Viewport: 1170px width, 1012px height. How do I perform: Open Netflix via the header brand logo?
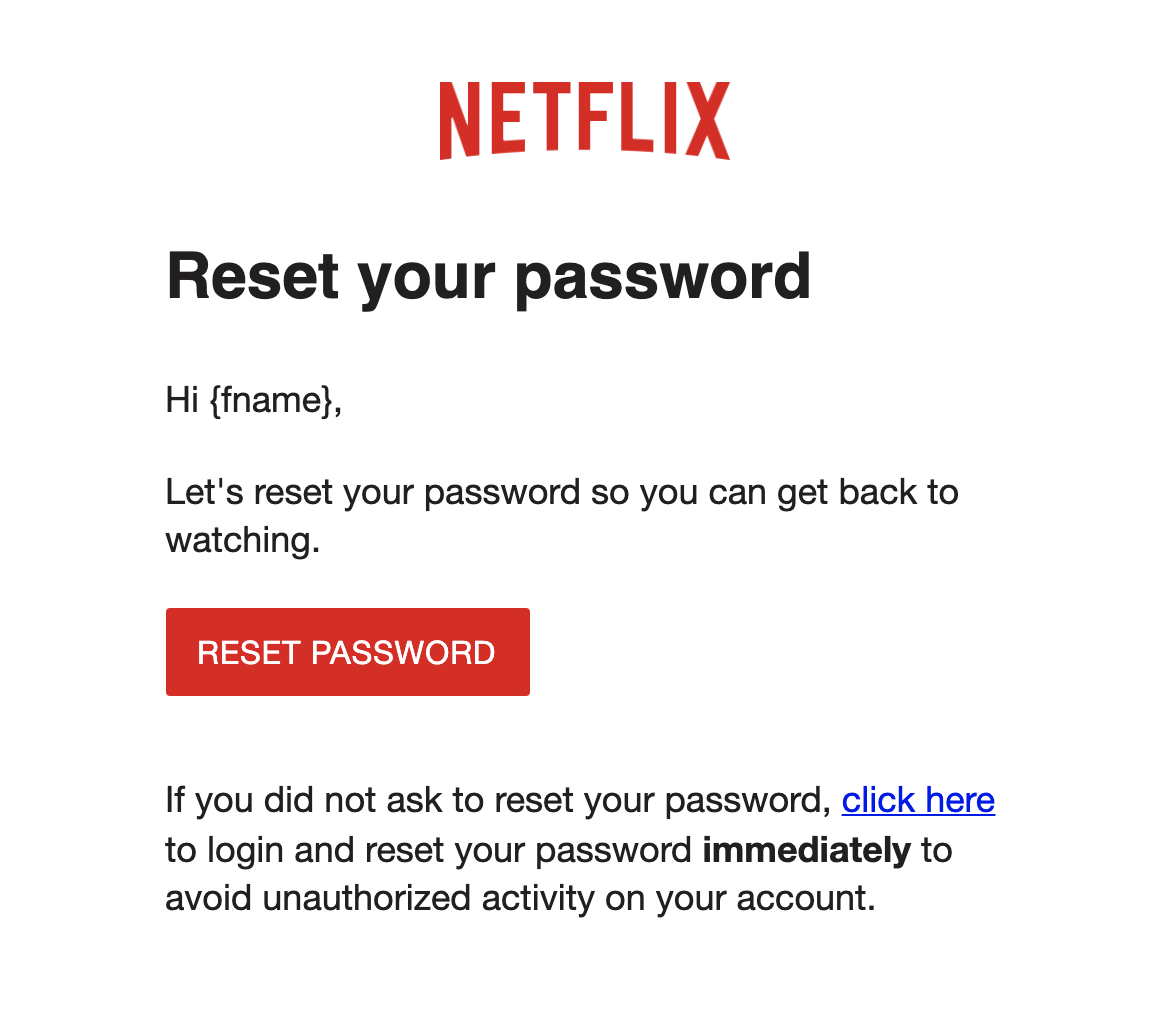(x=583, y=120)
